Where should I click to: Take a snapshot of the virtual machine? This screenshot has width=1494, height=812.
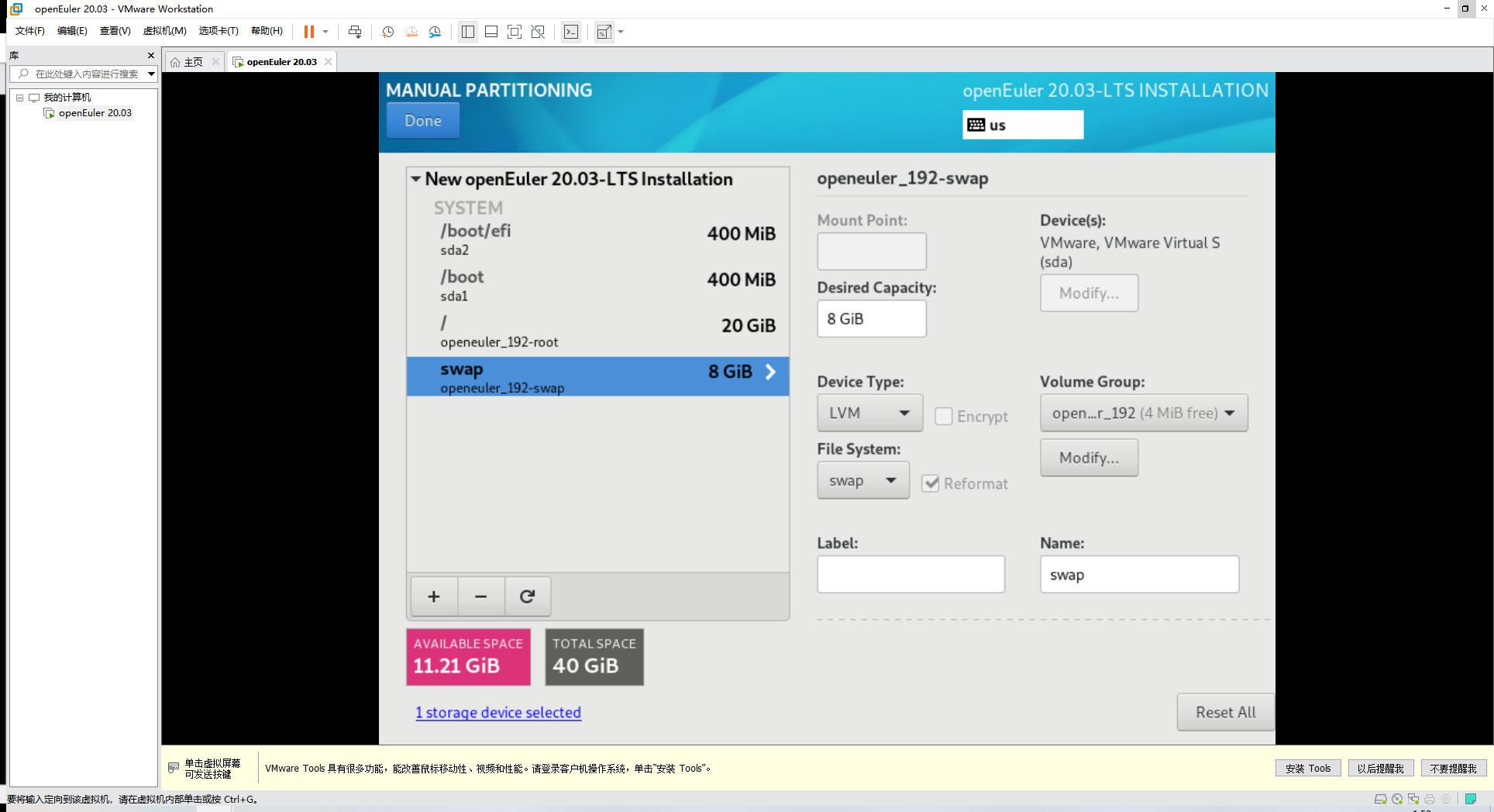[388, 32]
